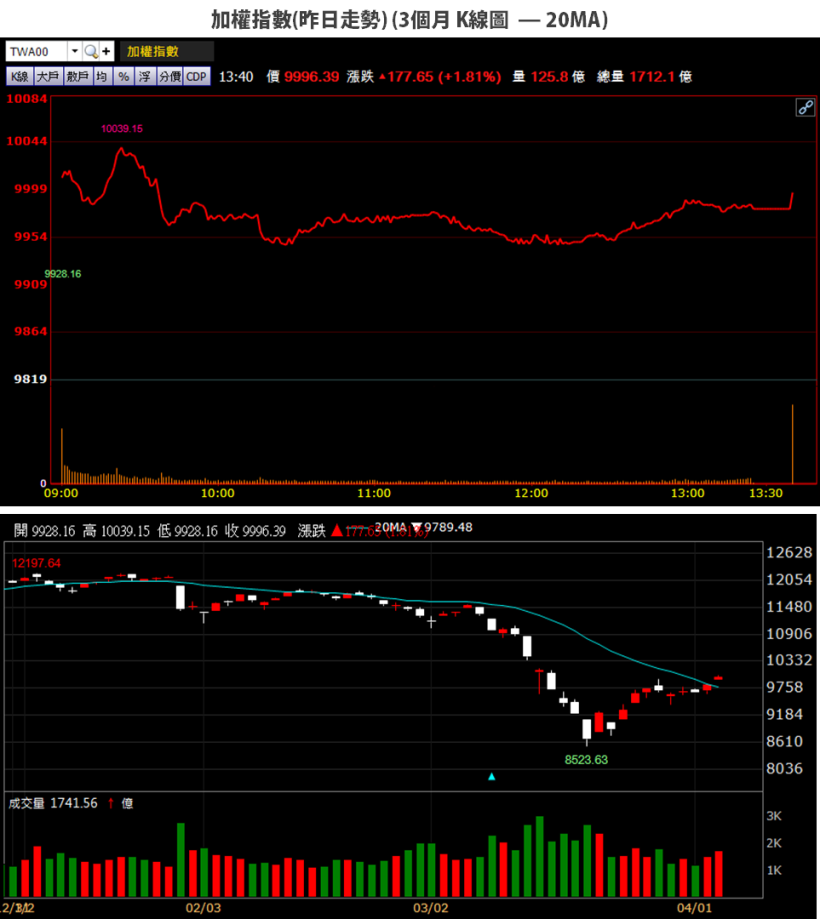Select the K線 chart button
This screenshot has height=919, width=820.
pos(19,76)
